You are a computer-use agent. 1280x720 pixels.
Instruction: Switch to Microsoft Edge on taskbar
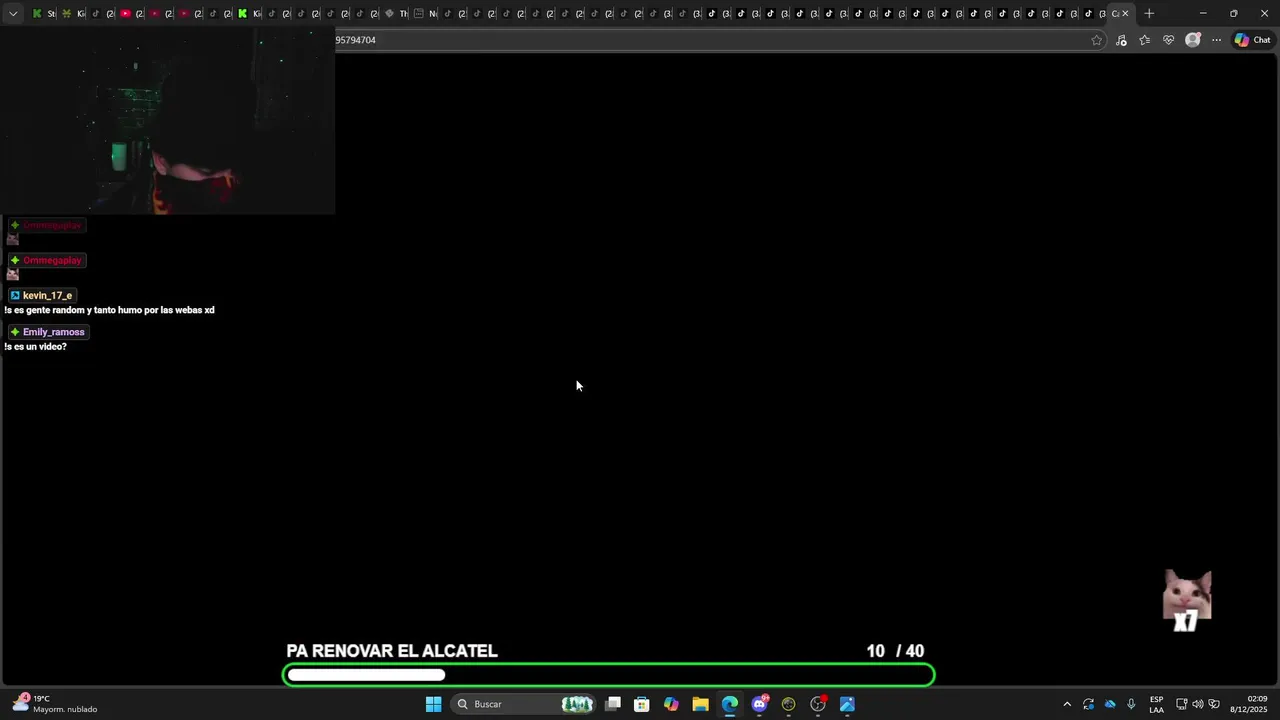[x=730, y=704]
